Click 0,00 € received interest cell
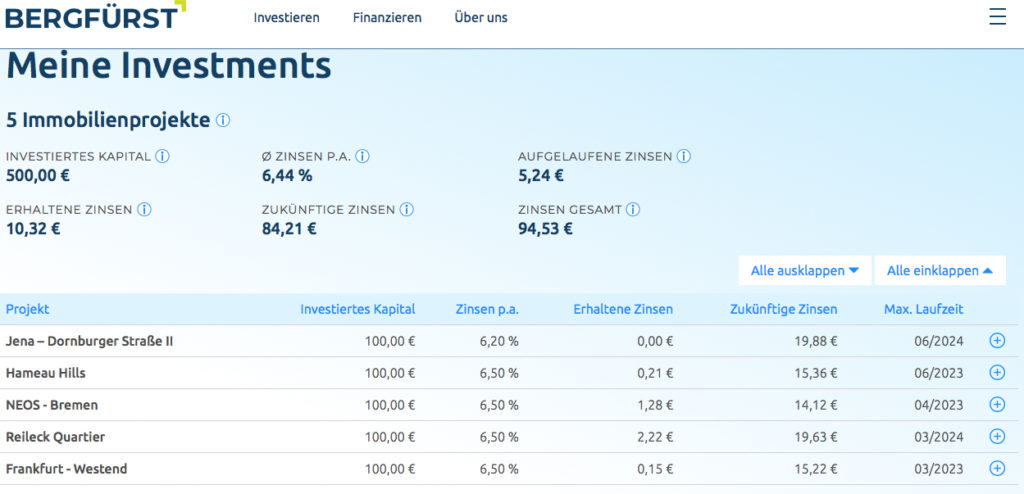The image size is (1024, 494). [x=655, y=341]
